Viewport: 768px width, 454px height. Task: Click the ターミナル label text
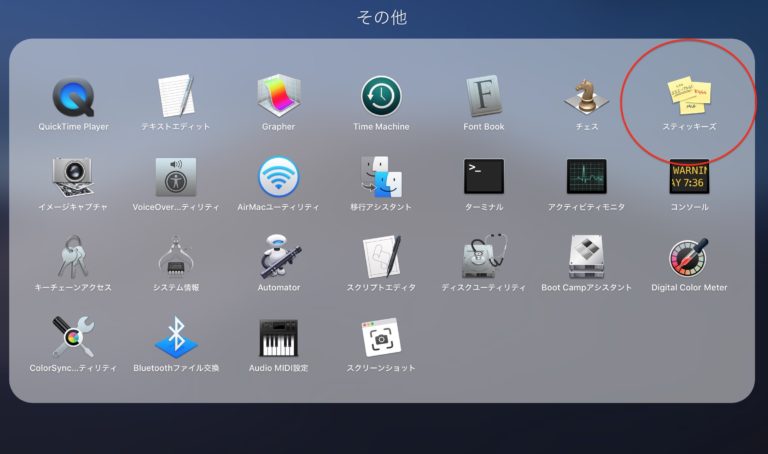click(484, 207)
